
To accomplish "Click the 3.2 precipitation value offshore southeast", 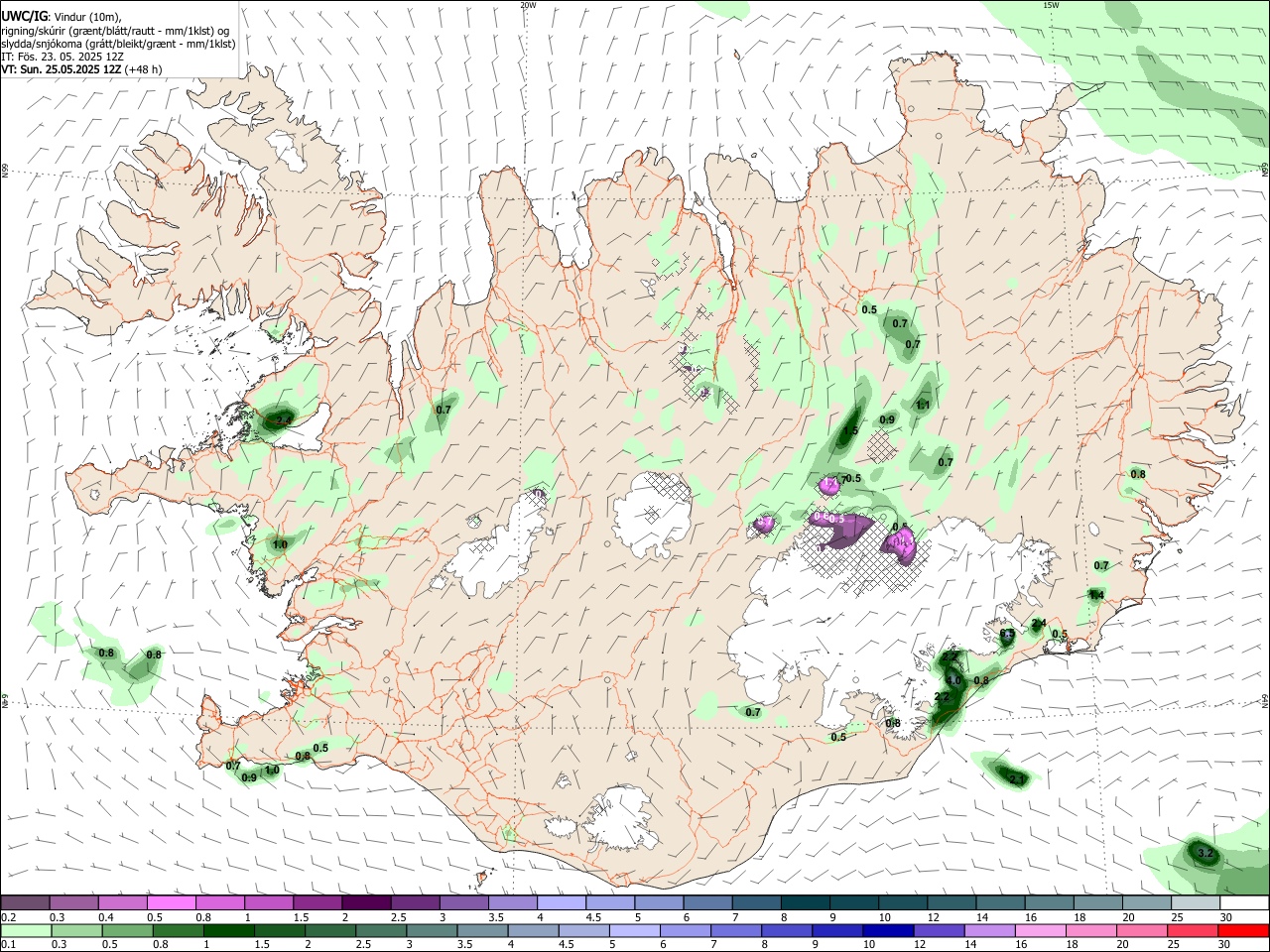I will (x=1206, y=853).
